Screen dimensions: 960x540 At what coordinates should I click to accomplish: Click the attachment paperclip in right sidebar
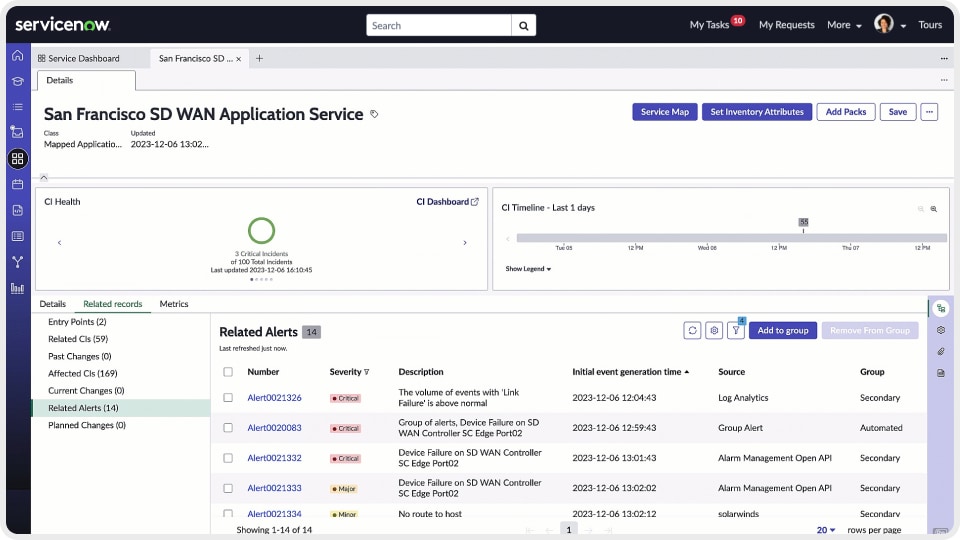940,351
